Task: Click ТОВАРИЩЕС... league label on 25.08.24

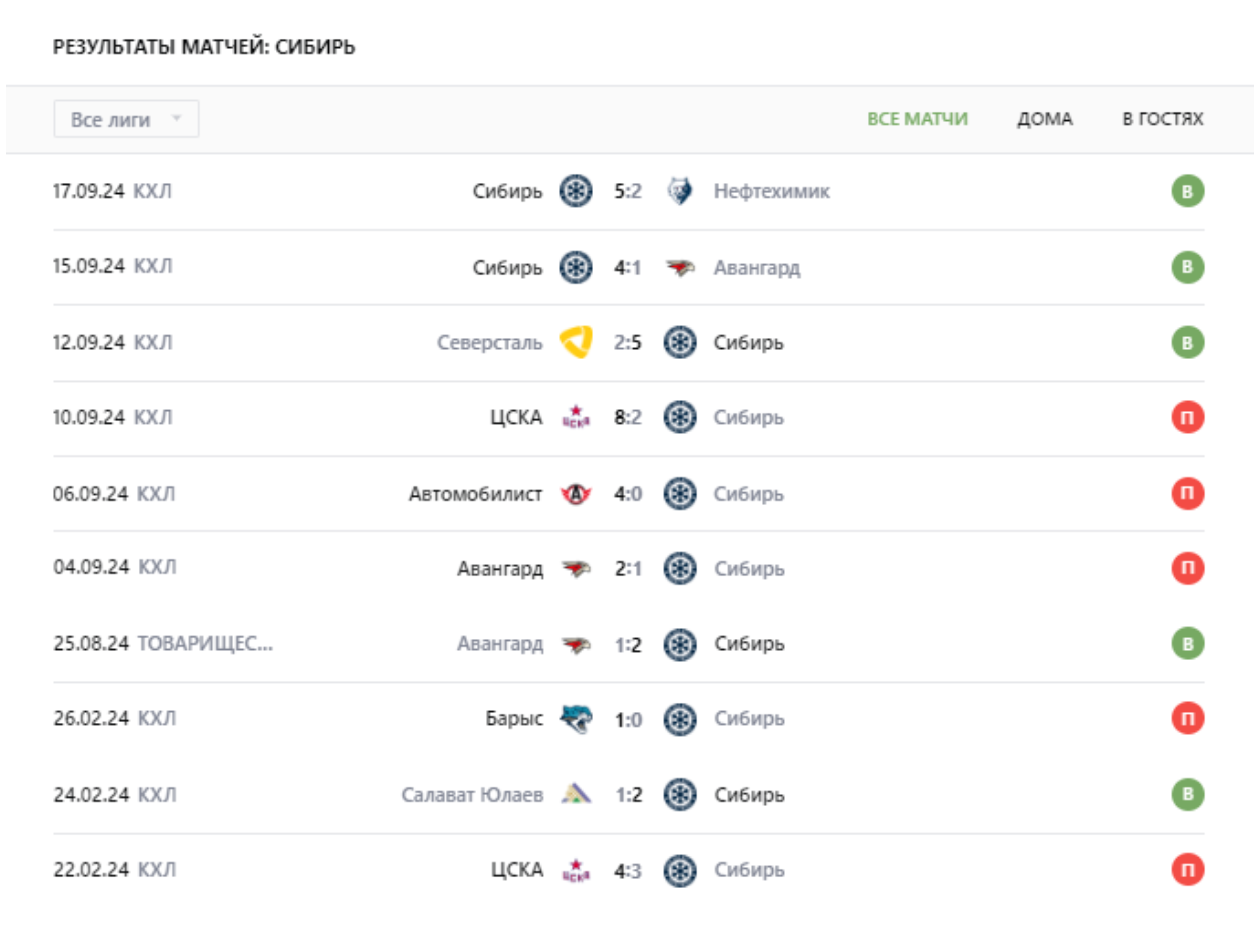Action: coord(205,644)
